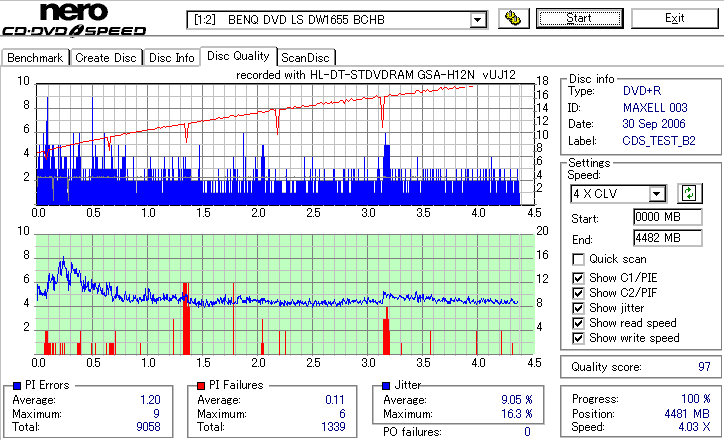Click the Progress 100 % value
Image resolution: width=724 pixels, height=441 pixels.
(696, 399)
